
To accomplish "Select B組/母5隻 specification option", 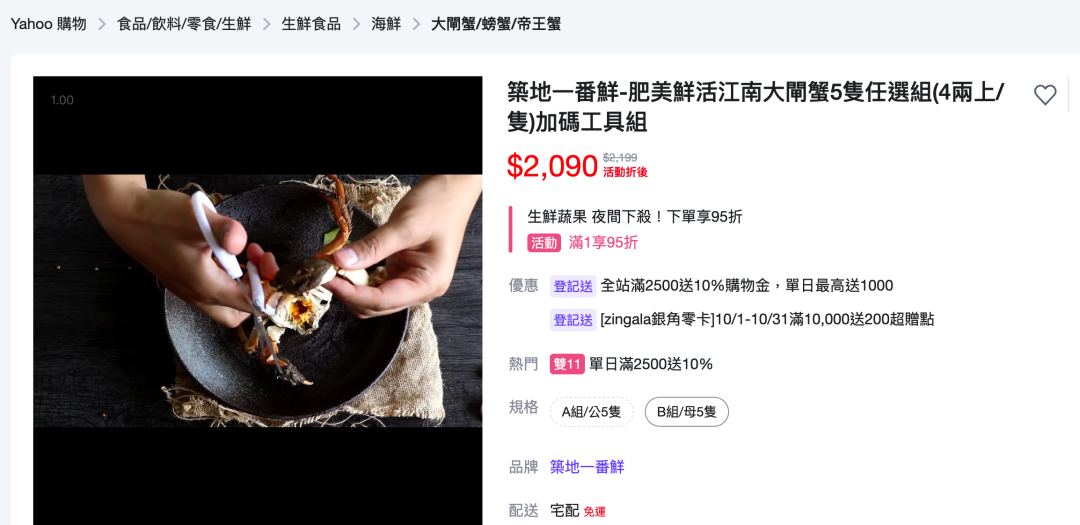I will [686, 412].
